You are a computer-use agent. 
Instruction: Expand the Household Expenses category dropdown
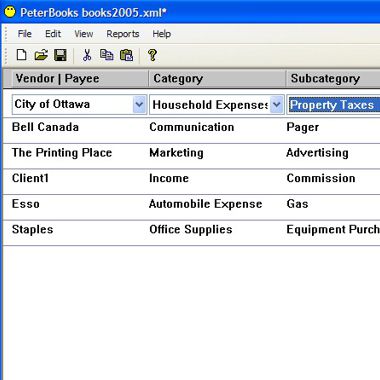point(276,105)
